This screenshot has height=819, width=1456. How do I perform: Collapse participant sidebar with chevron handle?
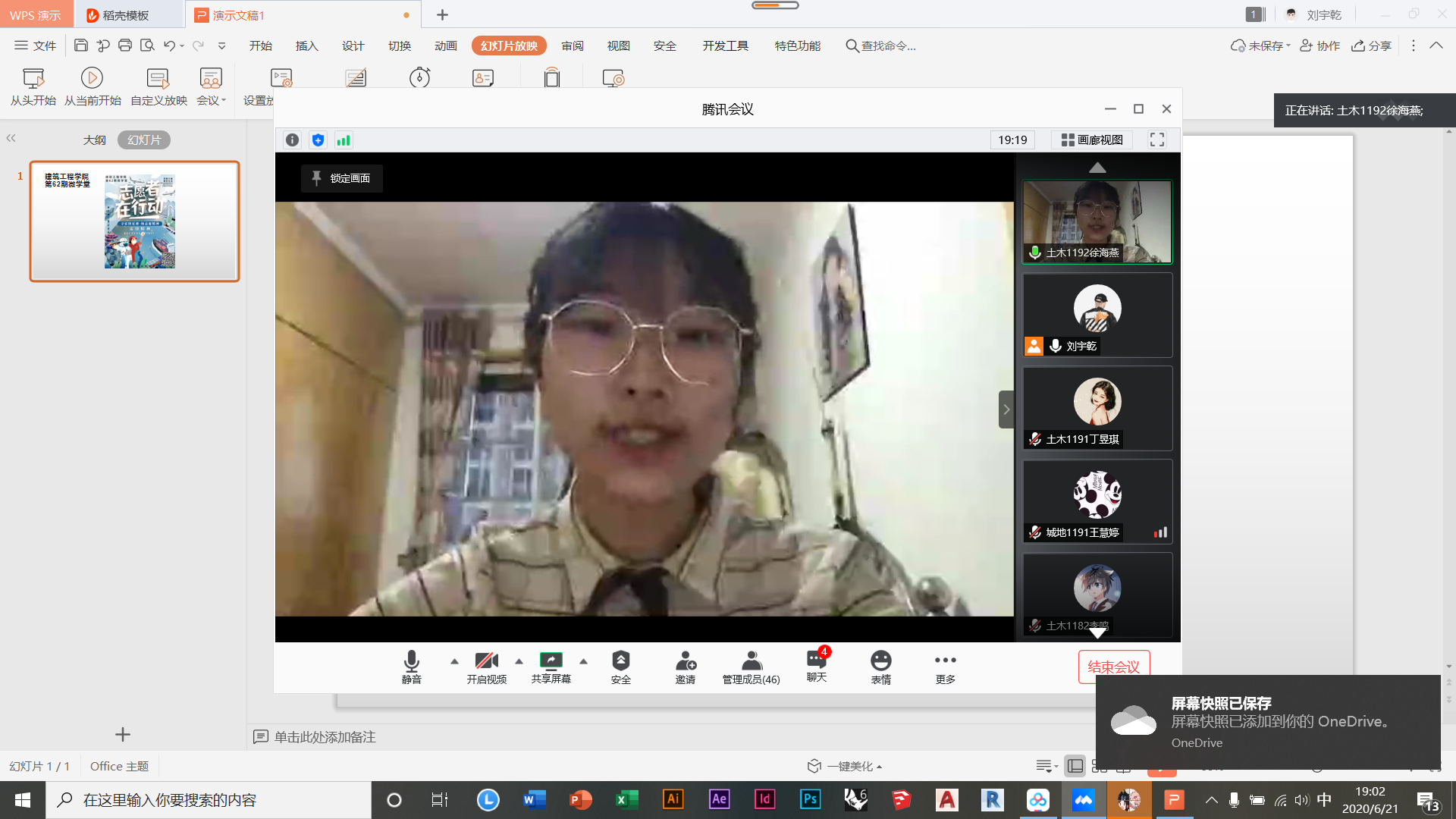click(1006, 409)
